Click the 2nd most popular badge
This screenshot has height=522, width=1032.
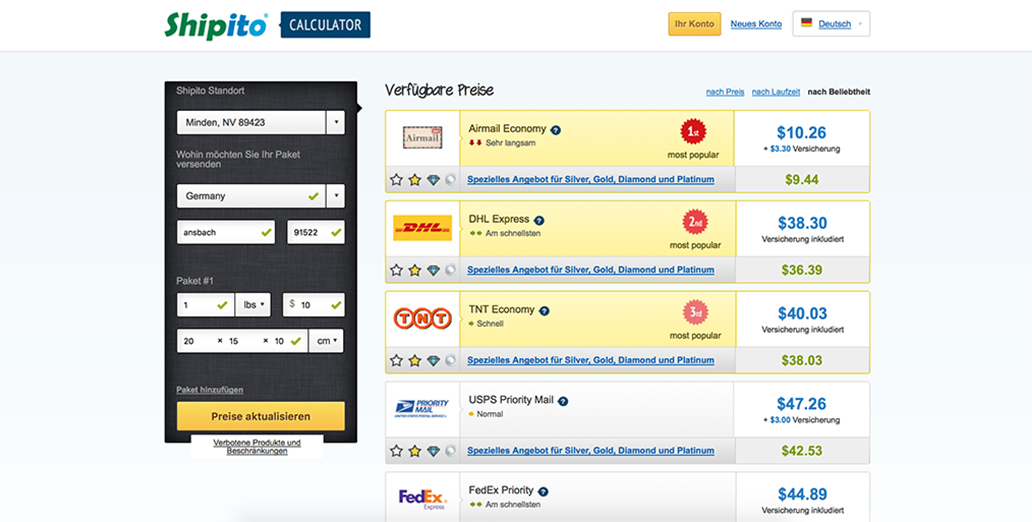coord(695,222)
